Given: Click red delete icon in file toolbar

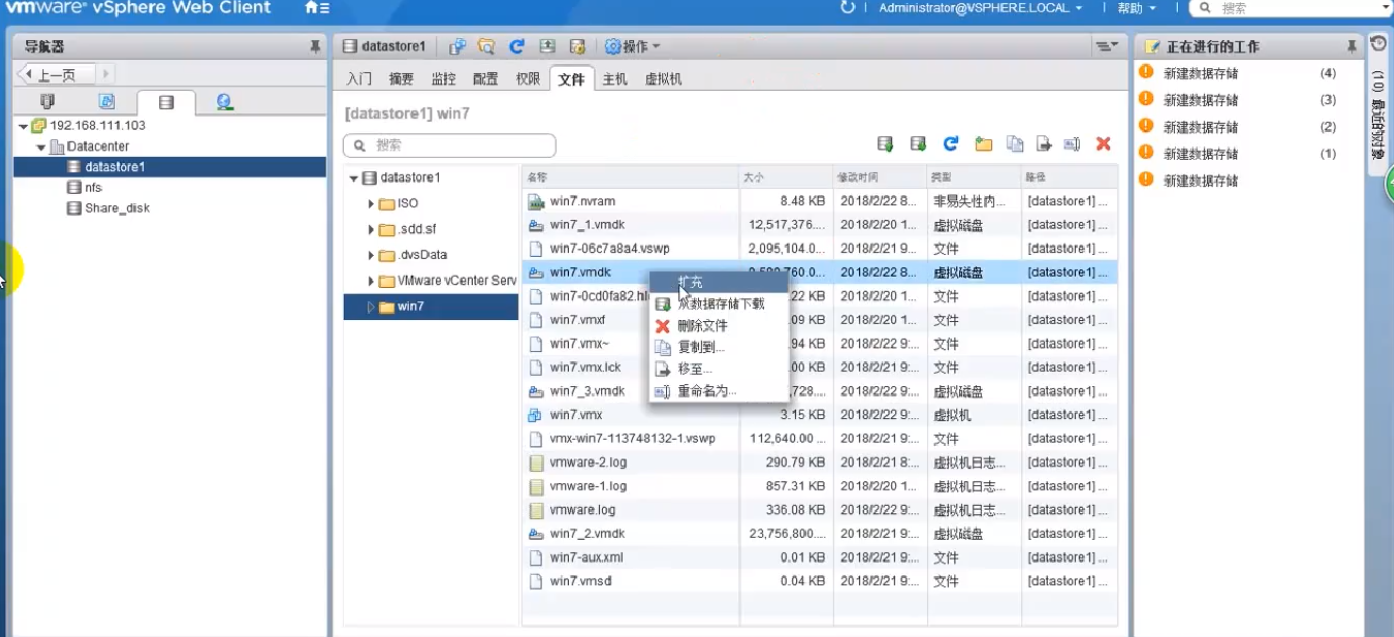Looking at the screenshot, I should point(1103,144).
